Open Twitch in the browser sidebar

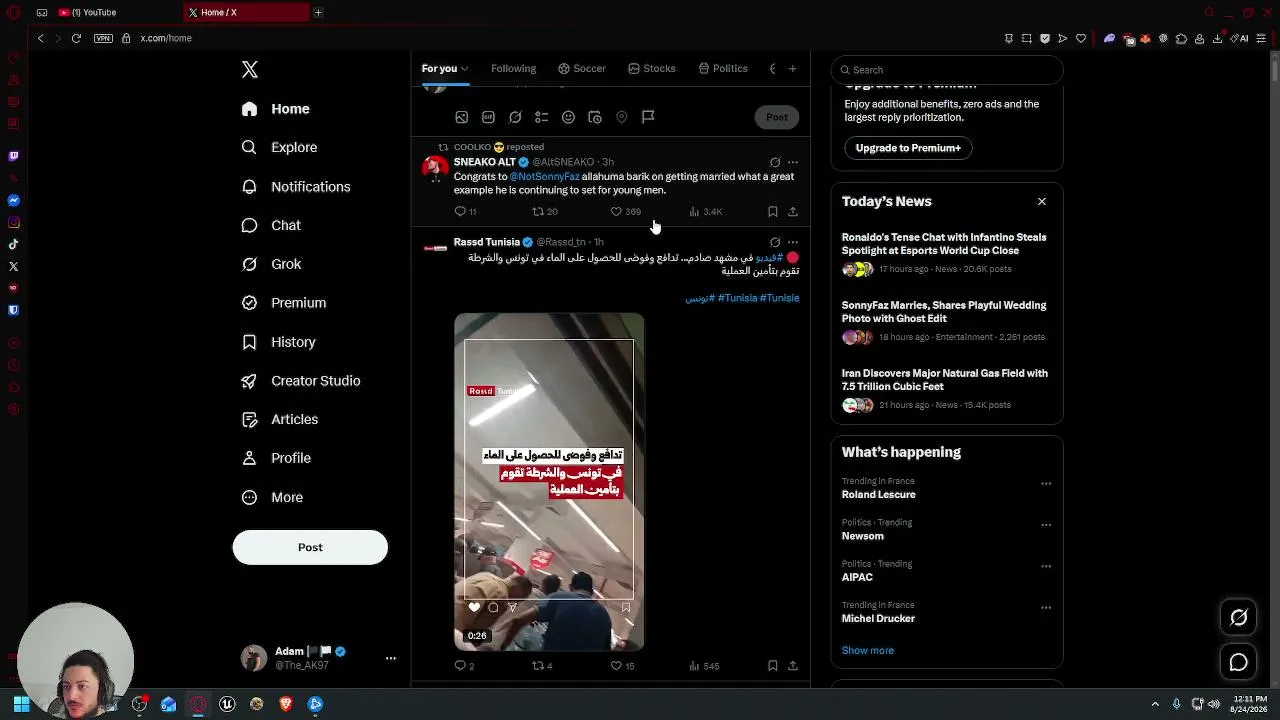[14, 156]
